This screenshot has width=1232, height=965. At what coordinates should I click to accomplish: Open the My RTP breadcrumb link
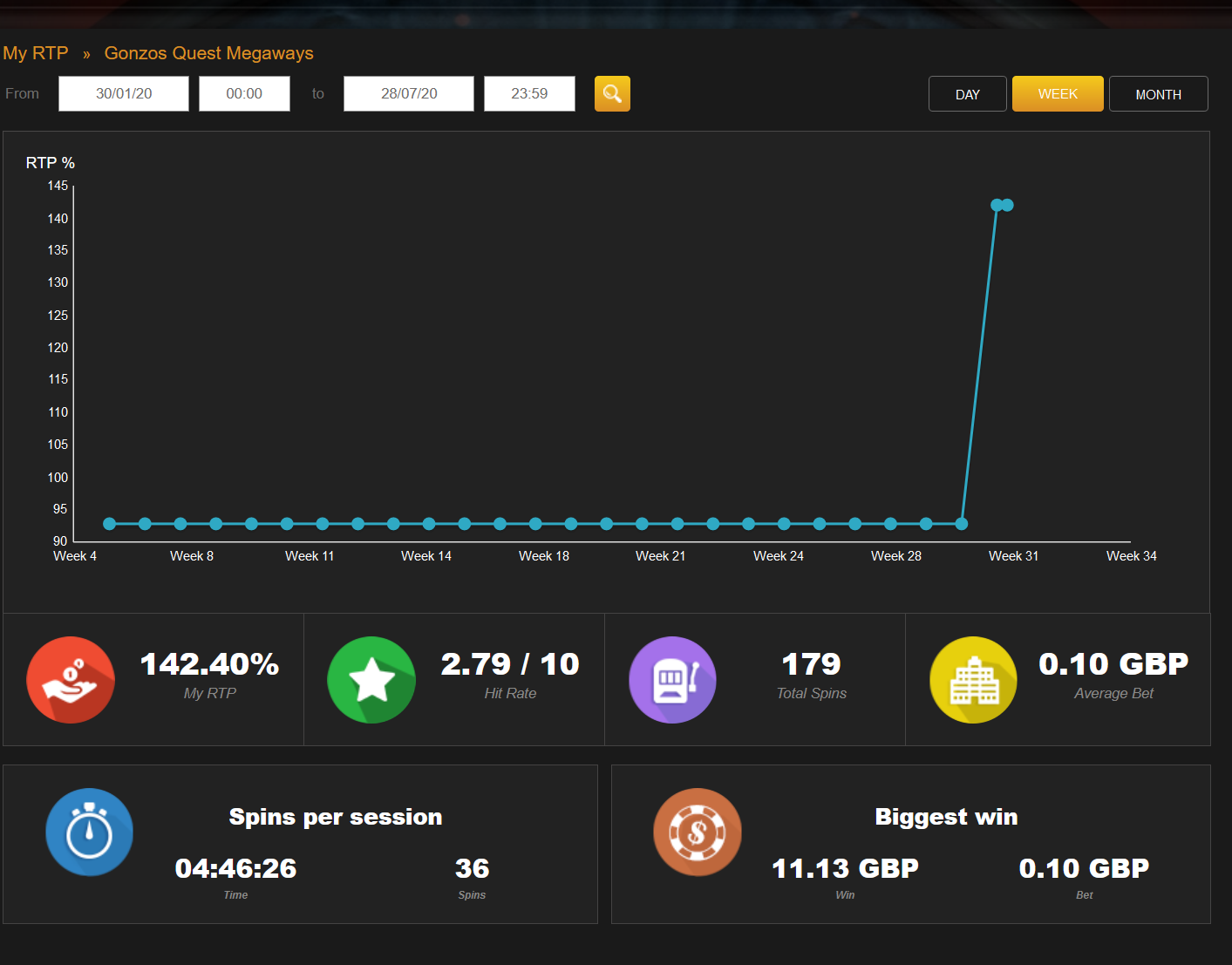(36, 53)
